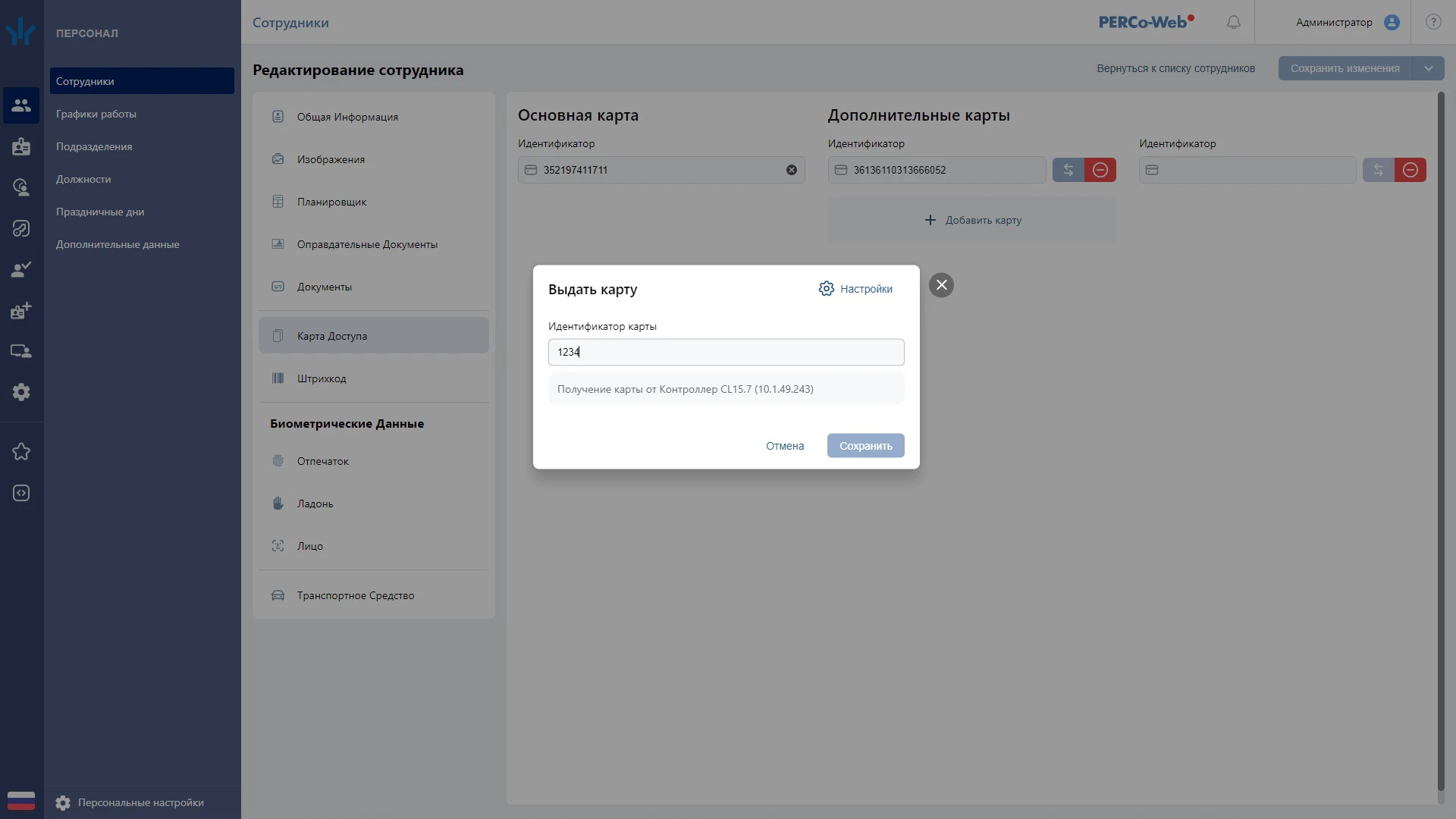The width and height of the screenshot is (1456, 819).
Task: Click Вернуться к списку сотрудников link
Action: (1175, 68)
